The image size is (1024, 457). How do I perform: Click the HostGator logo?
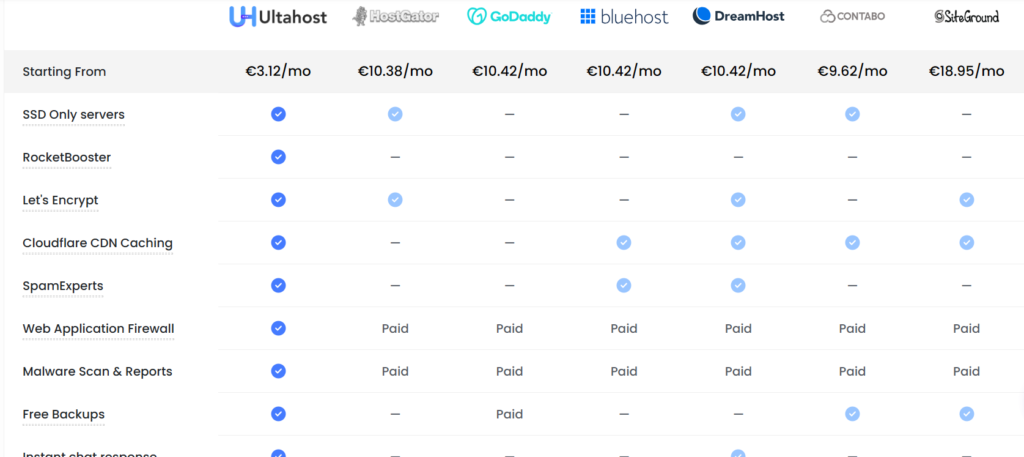pos(395,16)
